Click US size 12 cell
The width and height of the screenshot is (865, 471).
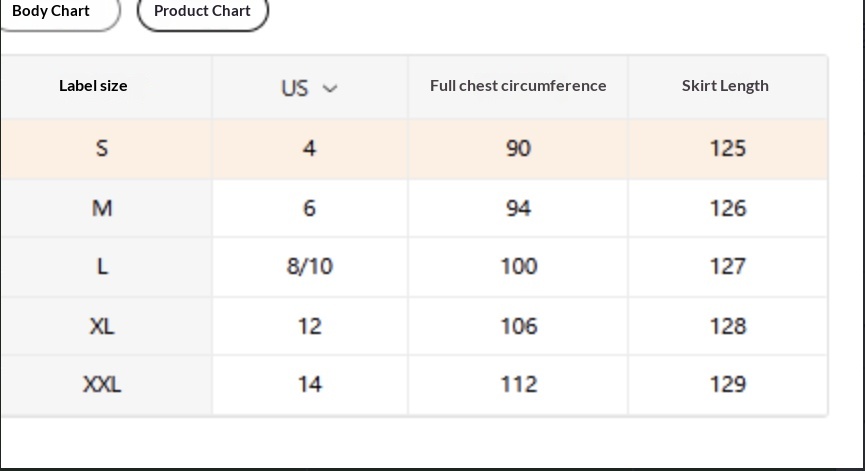point(309,326)
